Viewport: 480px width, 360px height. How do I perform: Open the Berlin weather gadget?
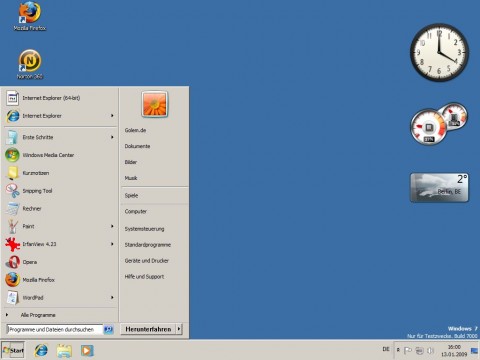tap(439, 188)
